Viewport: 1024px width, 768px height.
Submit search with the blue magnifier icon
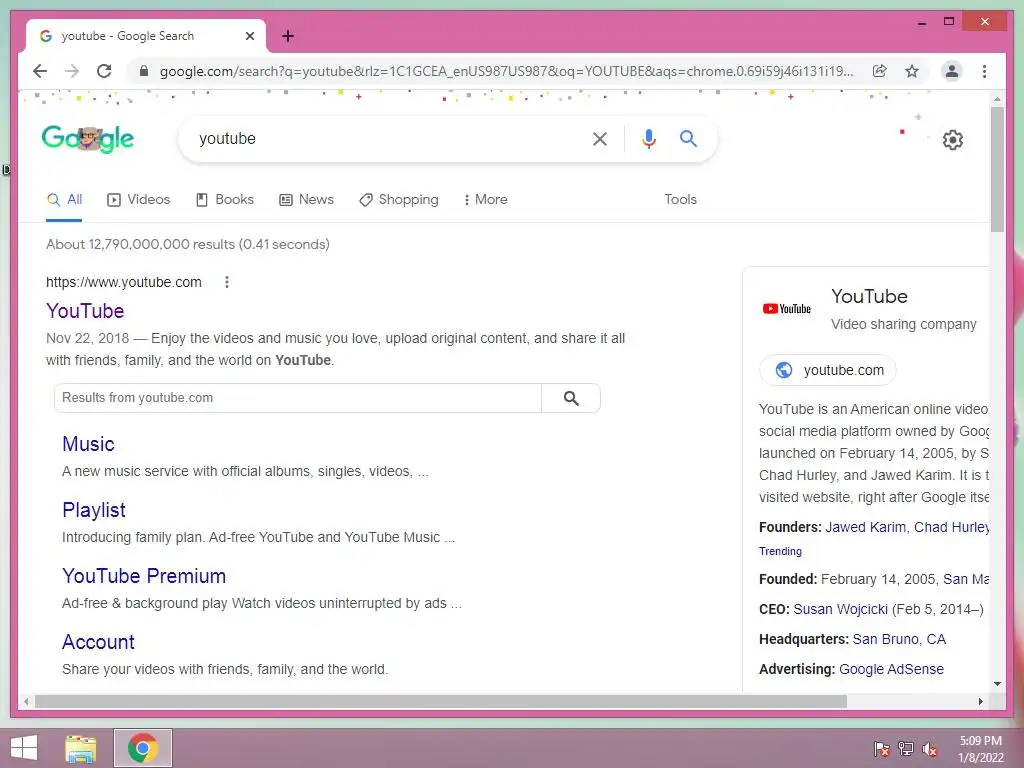[x=688, y=138]
